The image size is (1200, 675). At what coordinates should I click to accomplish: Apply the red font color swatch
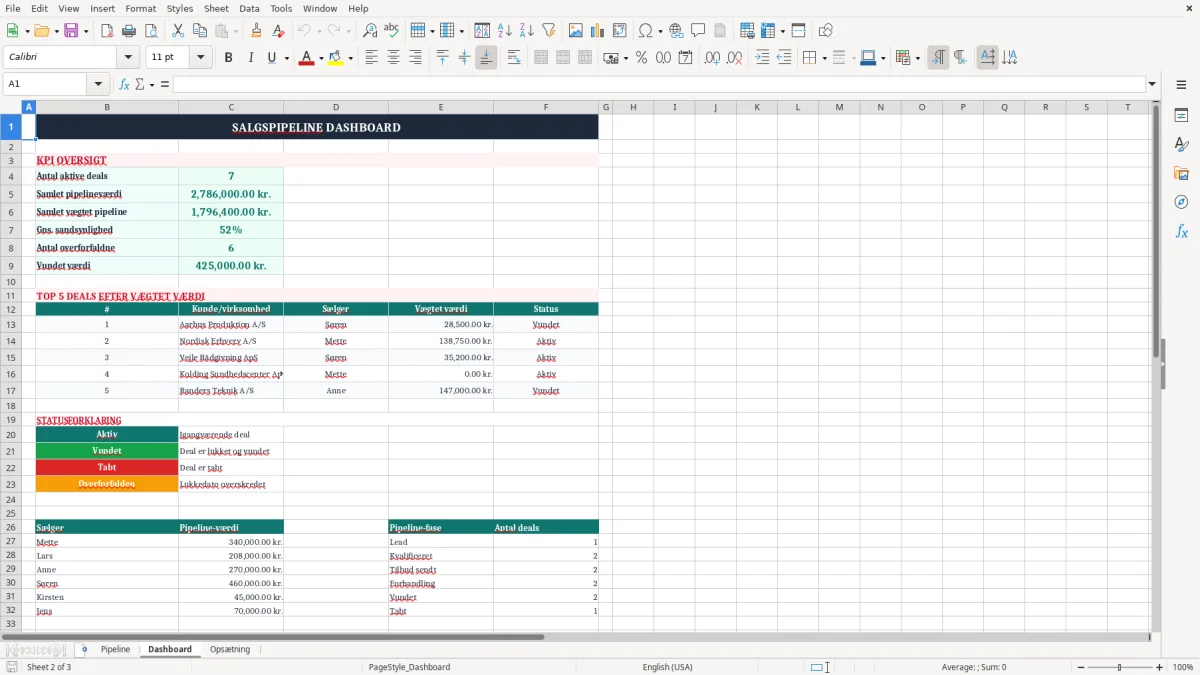[305, 58]
